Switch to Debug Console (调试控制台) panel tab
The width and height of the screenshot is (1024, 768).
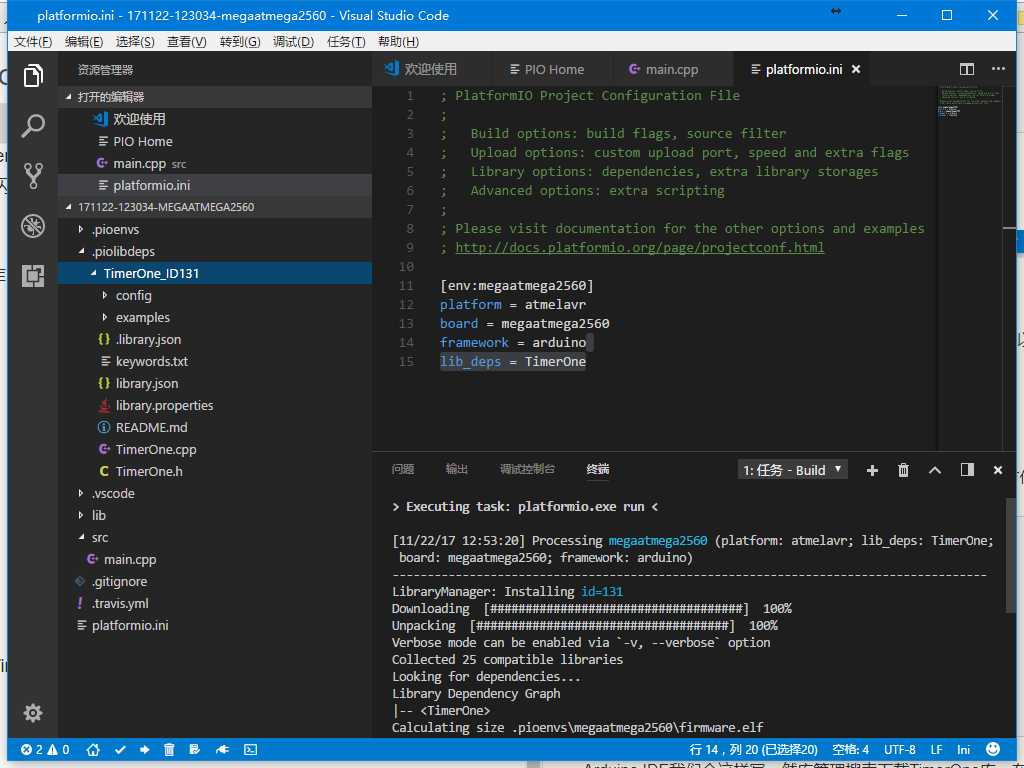click(x=528, y=469)
